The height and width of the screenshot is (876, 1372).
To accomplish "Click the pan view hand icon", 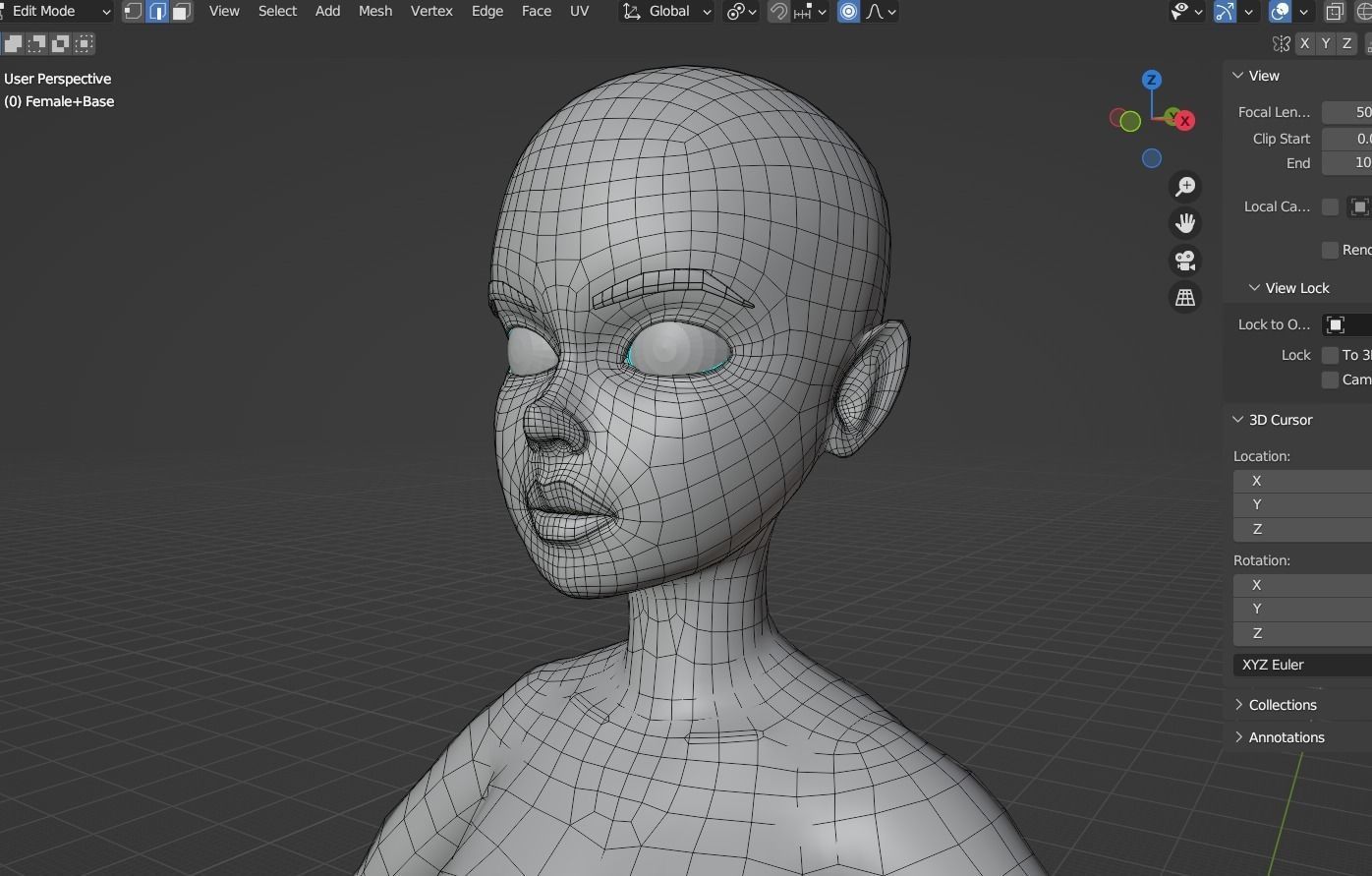I will [1185, 223].
